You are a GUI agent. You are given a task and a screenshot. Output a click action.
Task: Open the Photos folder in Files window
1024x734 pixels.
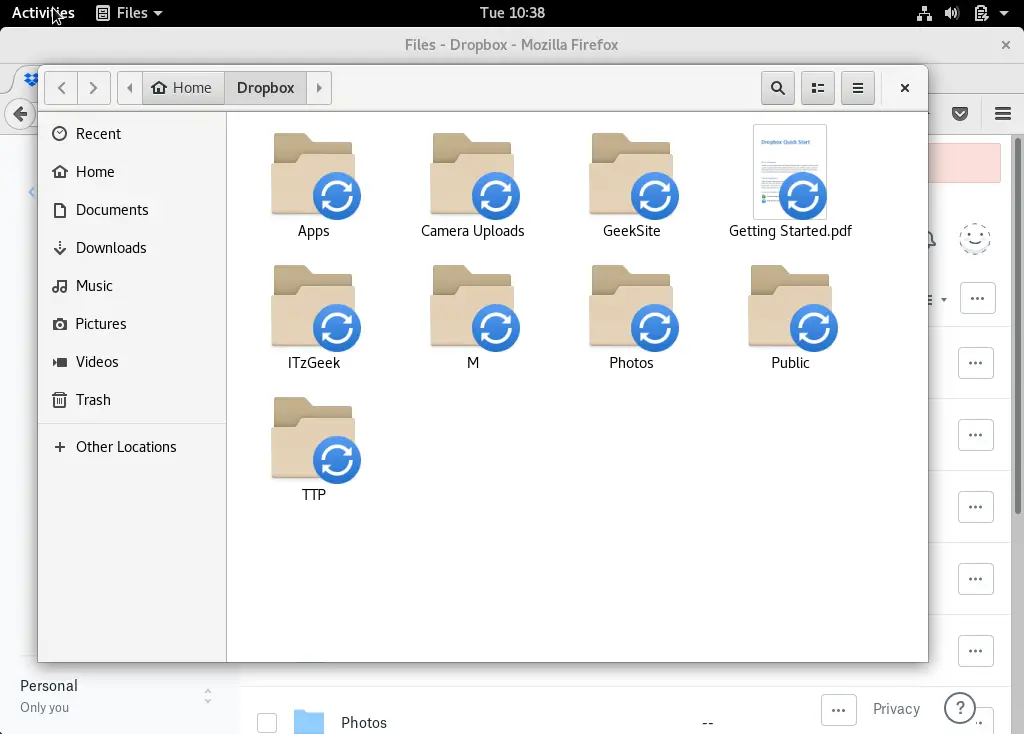pos(632,318)
